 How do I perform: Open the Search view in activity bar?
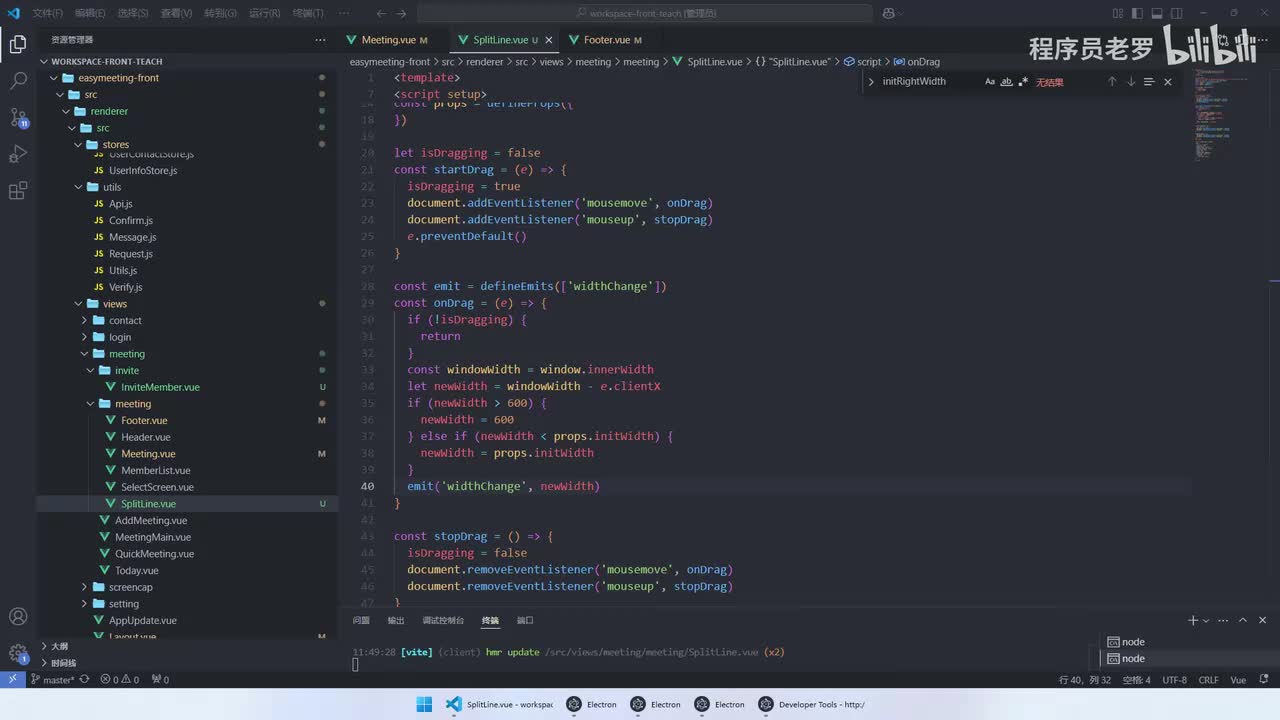coord(18,81)
